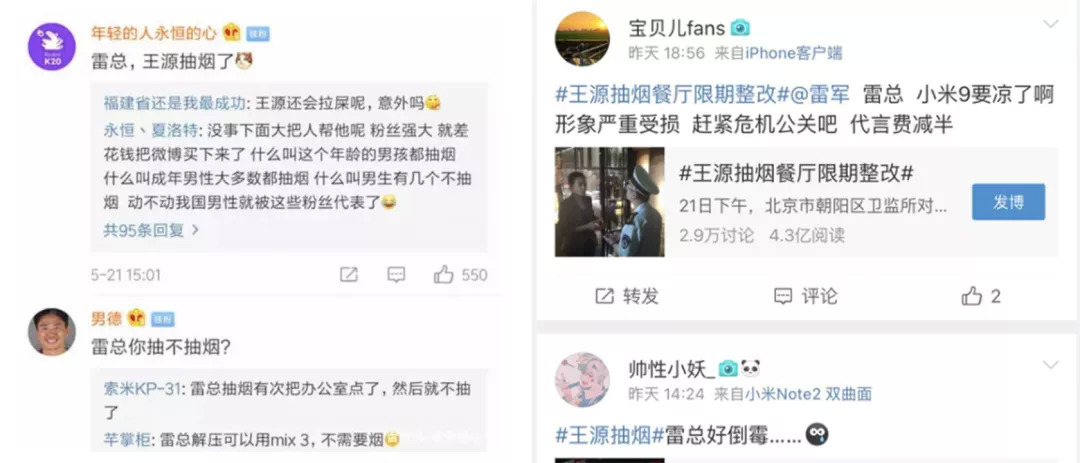This screenshot has width=1080, height=463.
Task: Open 年轻的人永恒的心 purple K20 avatar
Action: click(x=52, y=47)
